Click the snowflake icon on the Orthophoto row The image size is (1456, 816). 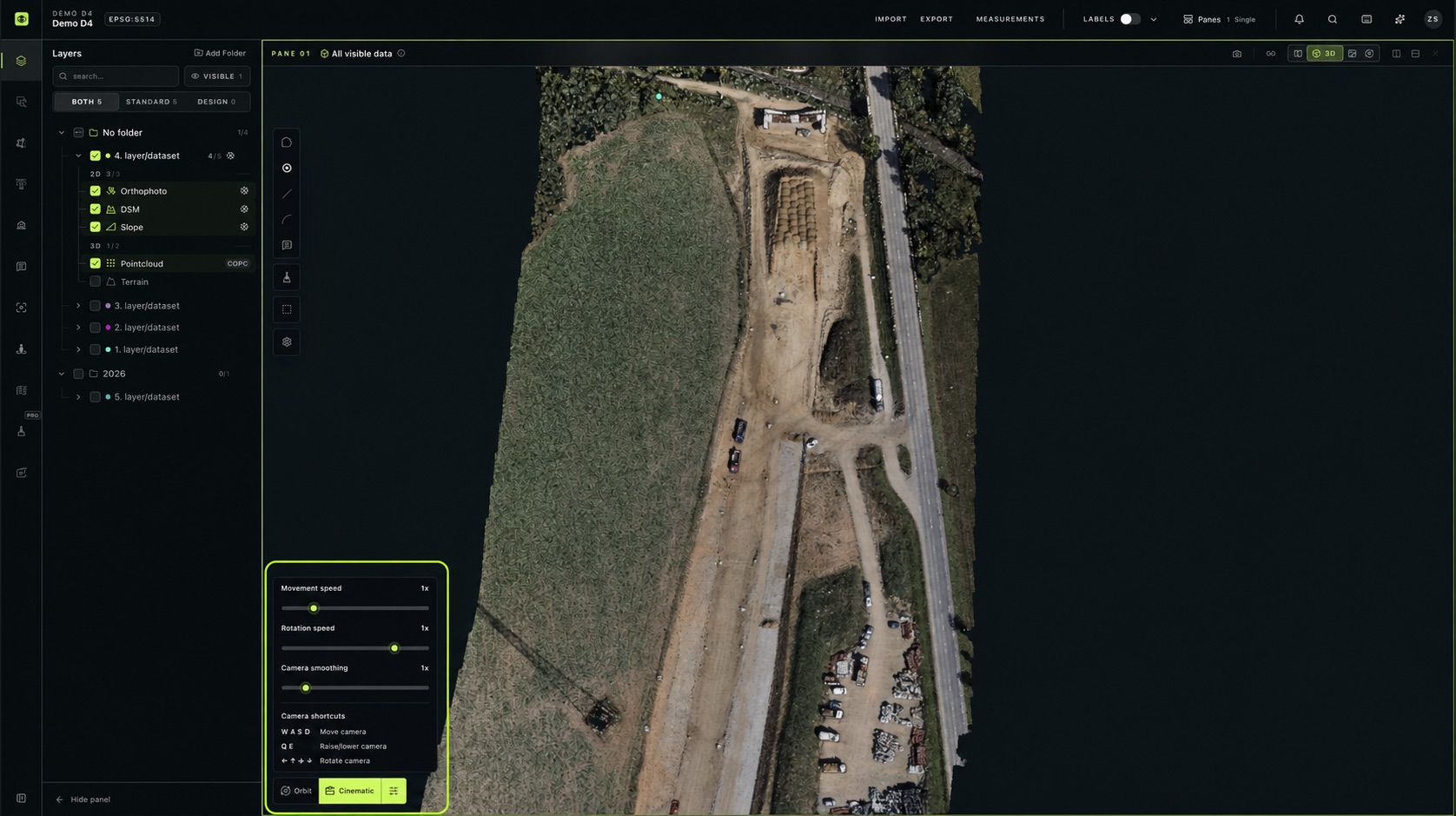[x=244, y=191]
